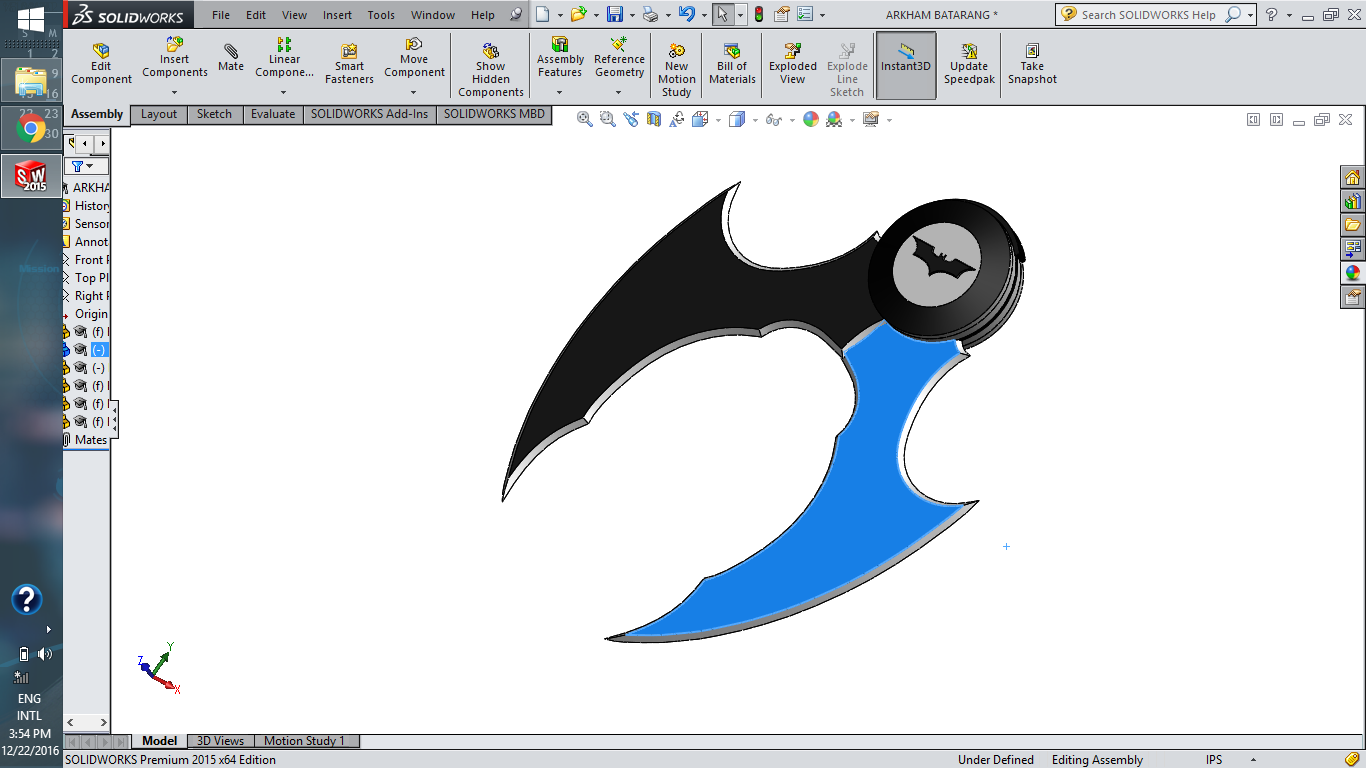
Task: Click the Save icon
Action: pos(615,14)
